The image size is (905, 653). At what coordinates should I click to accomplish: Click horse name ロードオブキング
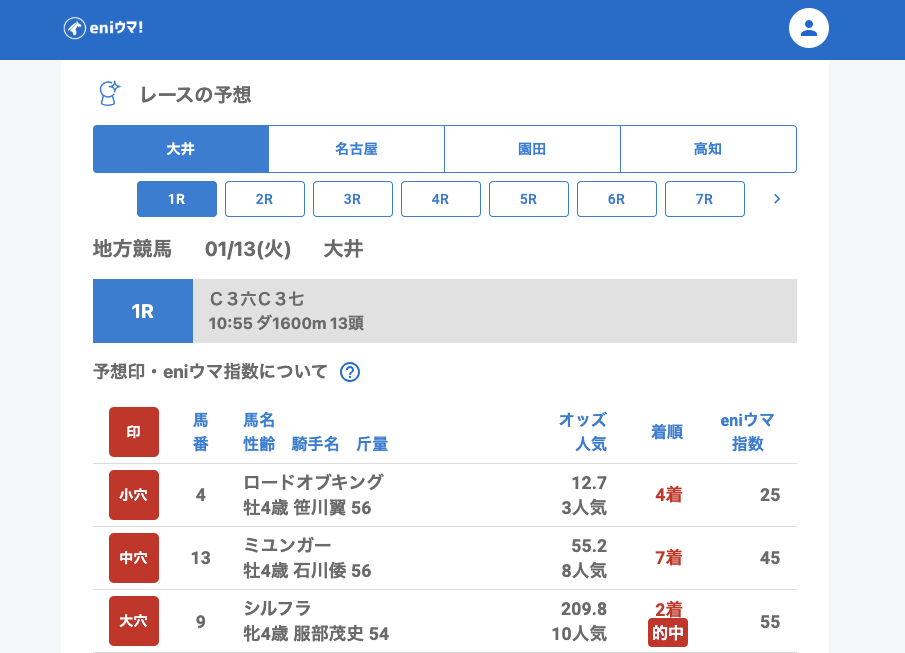[313, 482]
